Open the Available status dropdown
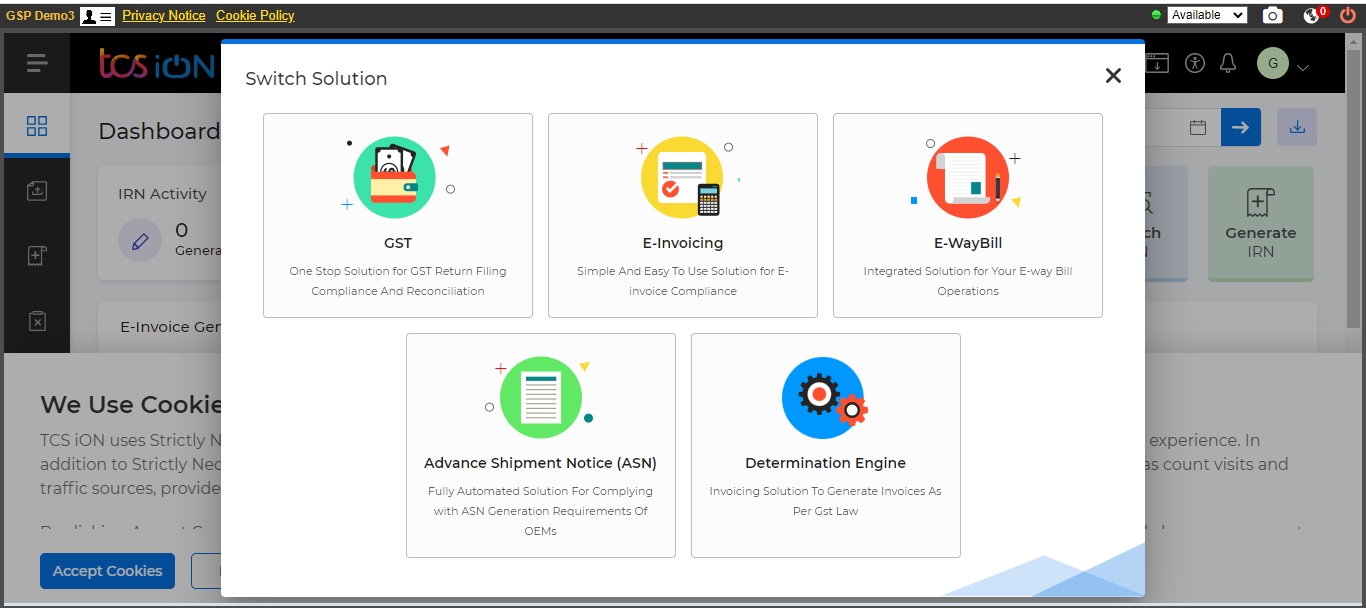 coord(1207,15)
